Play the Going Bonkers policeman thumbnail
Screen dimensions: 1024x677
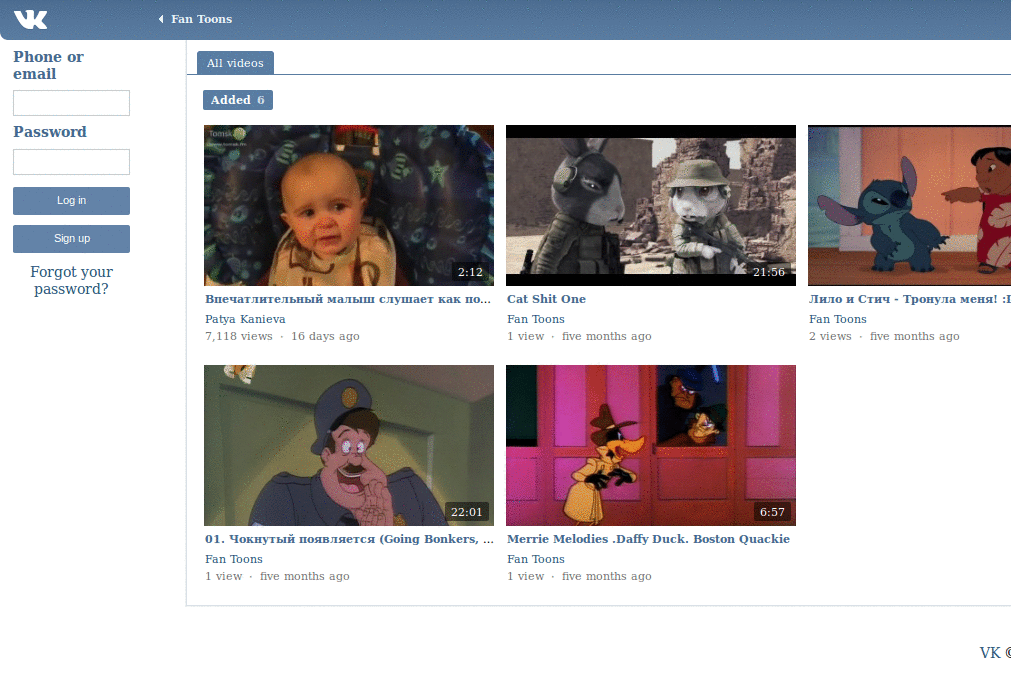coord(349,445)
